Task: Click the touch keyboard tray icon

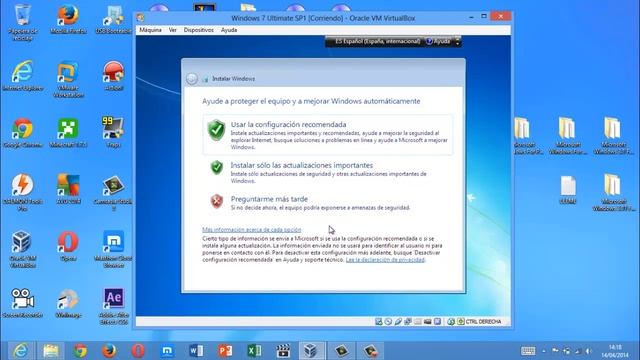Action: point(528,351)
